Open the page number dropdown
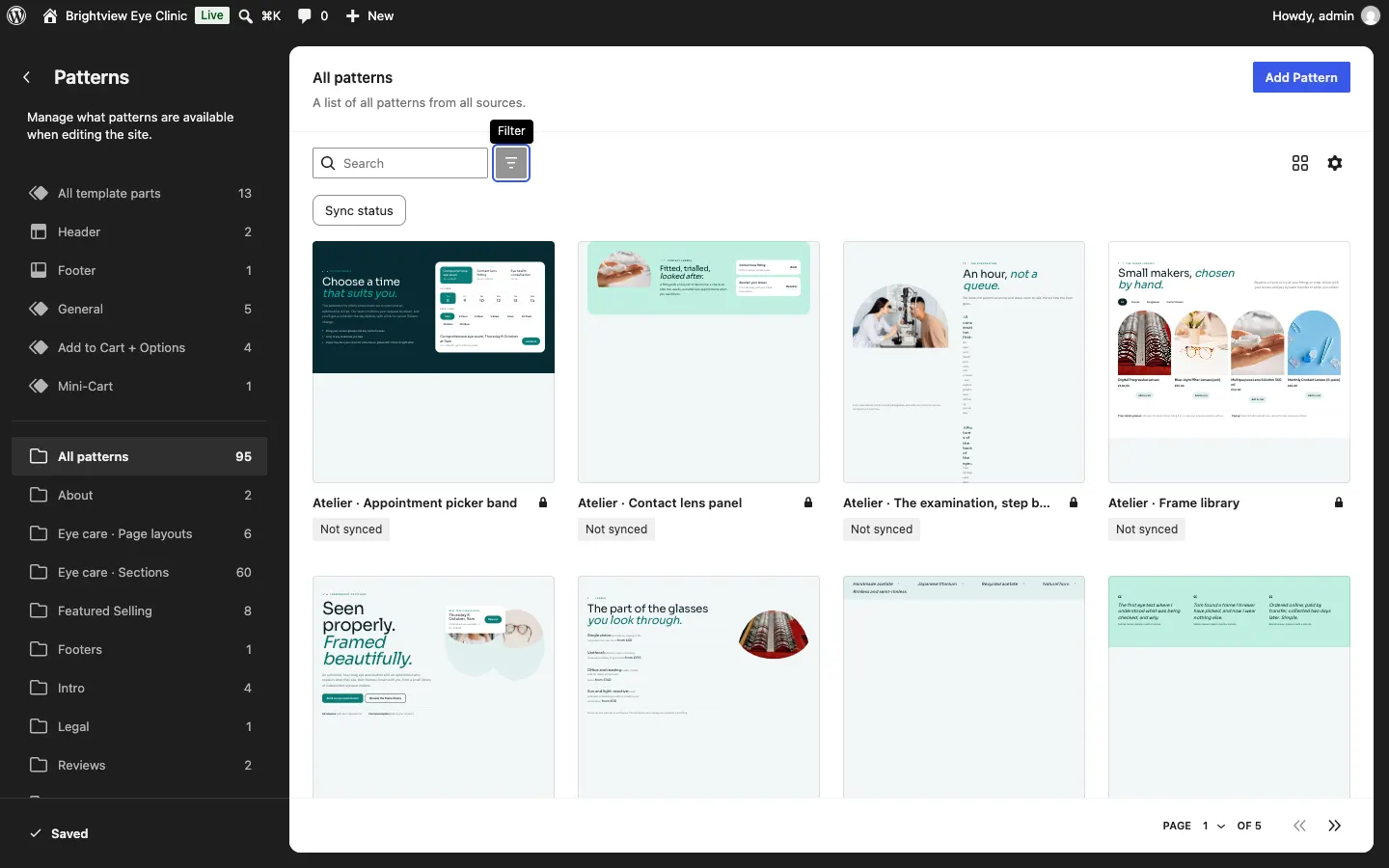 1213,826
